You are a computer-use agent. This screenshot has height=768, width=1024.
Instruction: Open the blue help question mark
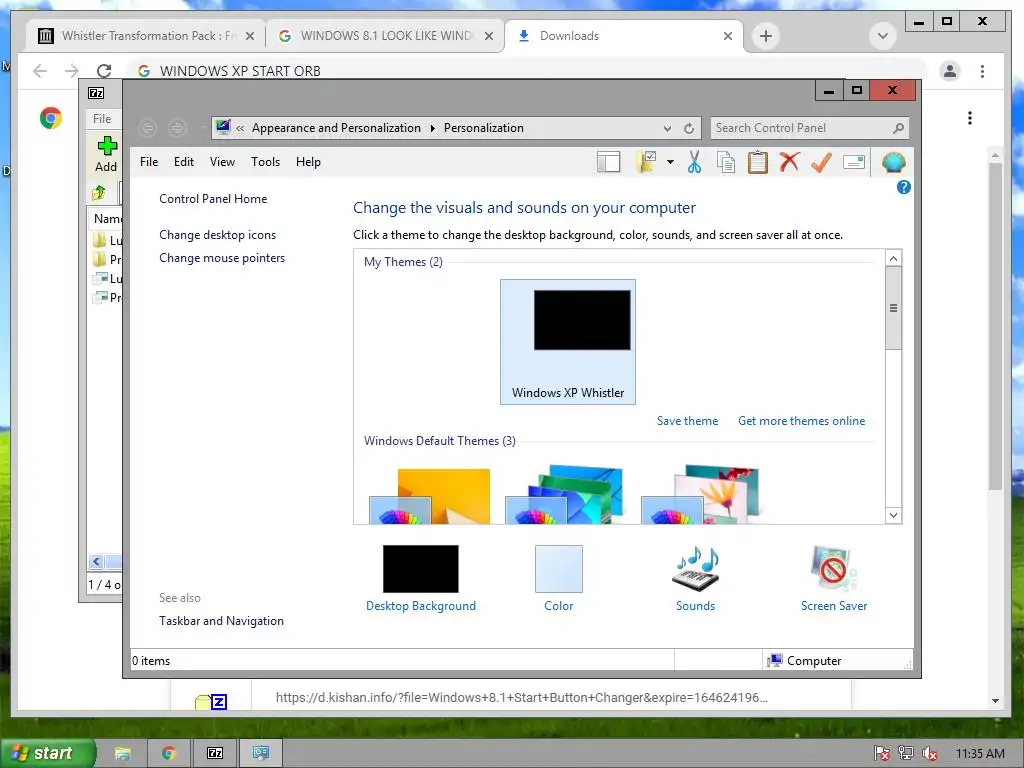pos(904,187)
